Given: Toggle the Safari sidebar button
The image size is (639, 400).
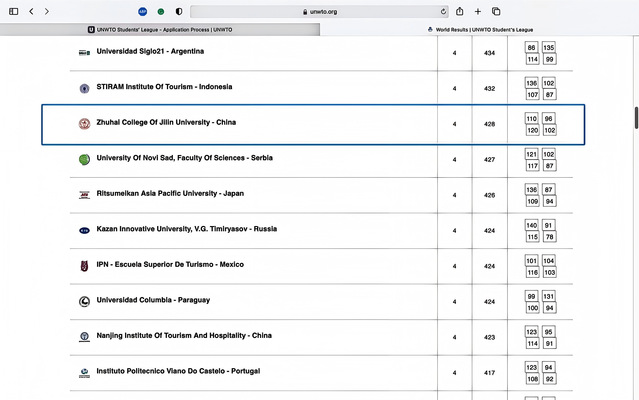Looking at the screenshot, I should pos(13,11).
